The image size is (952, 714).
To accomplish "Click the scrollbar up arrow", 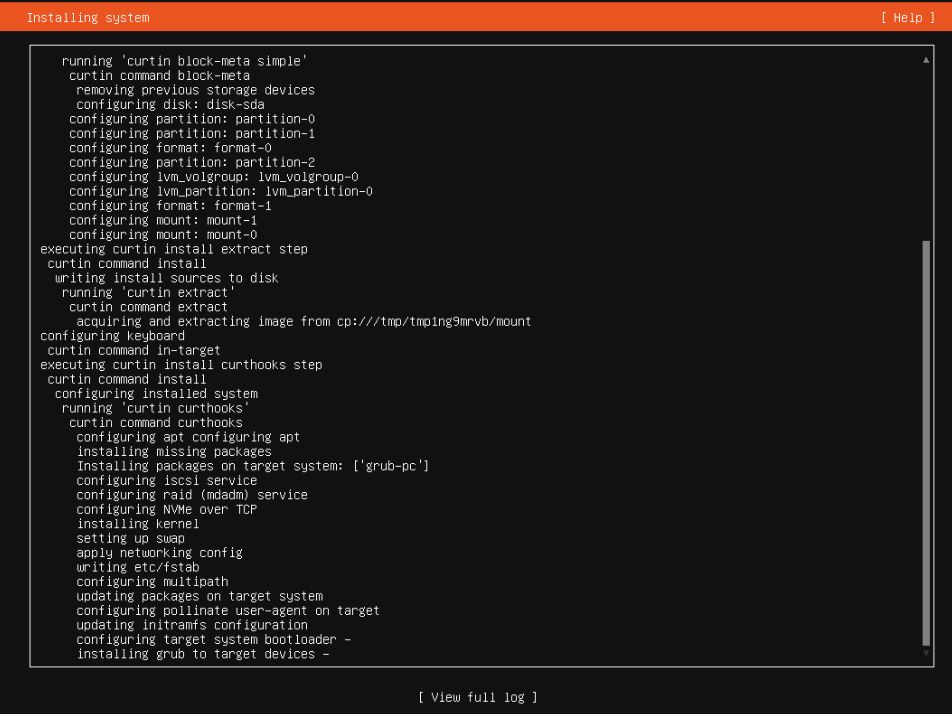I will [926, 60].
